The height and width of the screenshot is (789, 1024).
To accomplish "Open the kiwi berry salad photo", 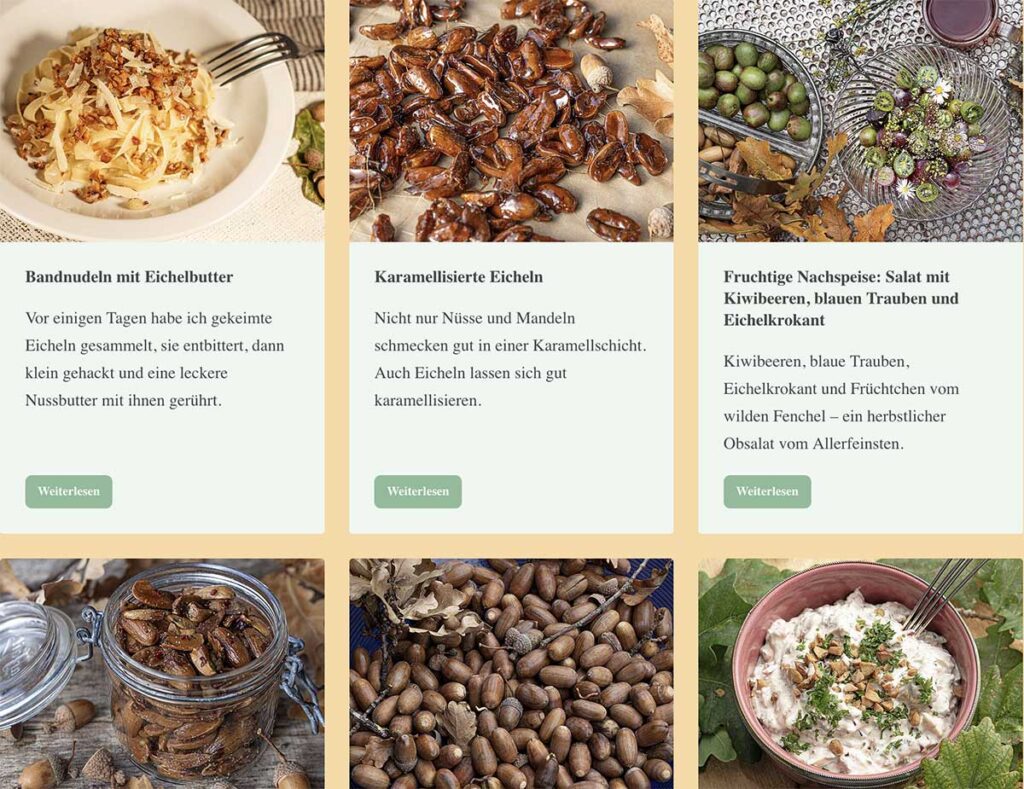I will coord(861,121).
